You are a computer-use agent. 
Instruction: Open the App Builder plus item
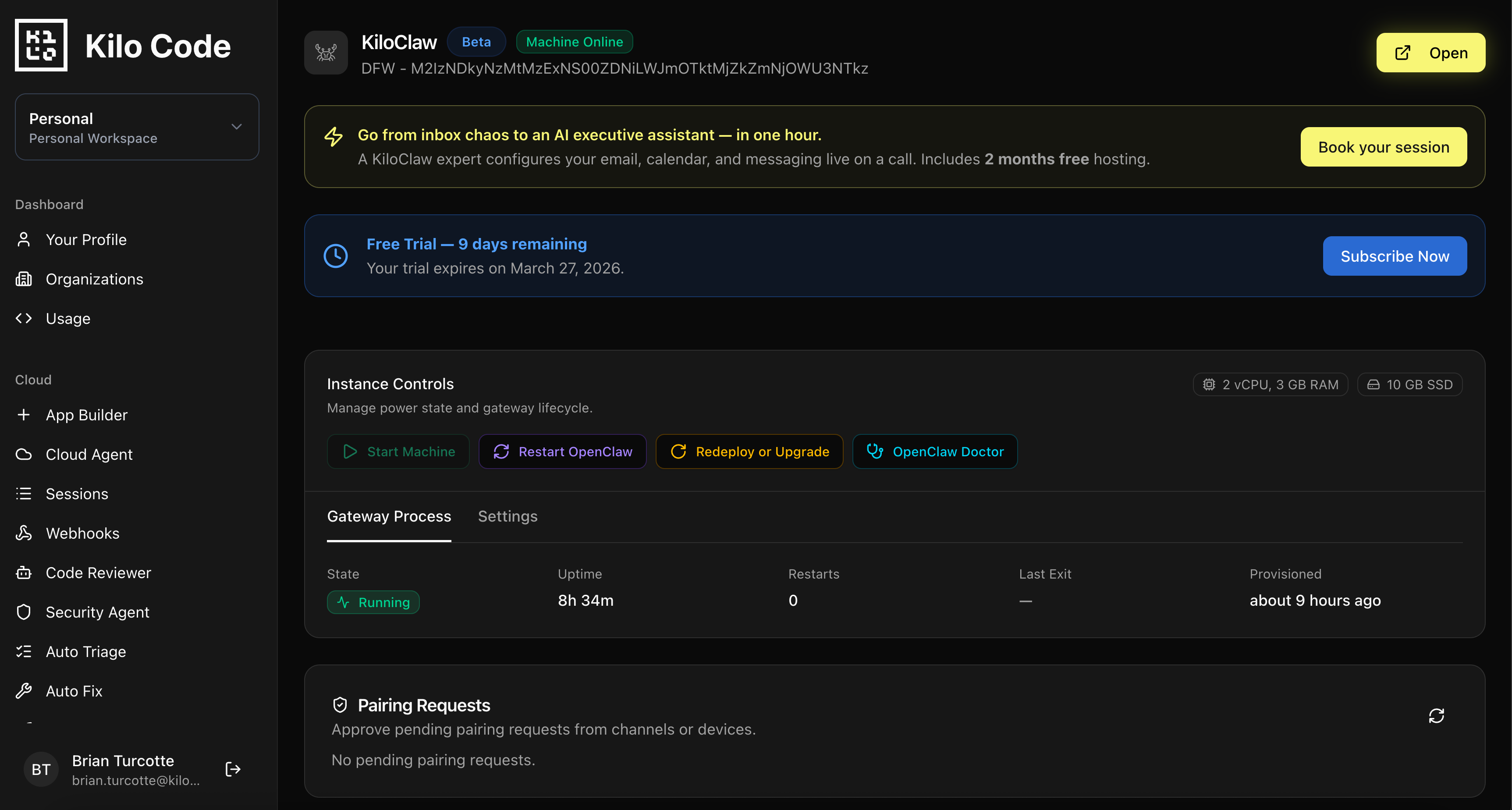click(x=86, y=415)
